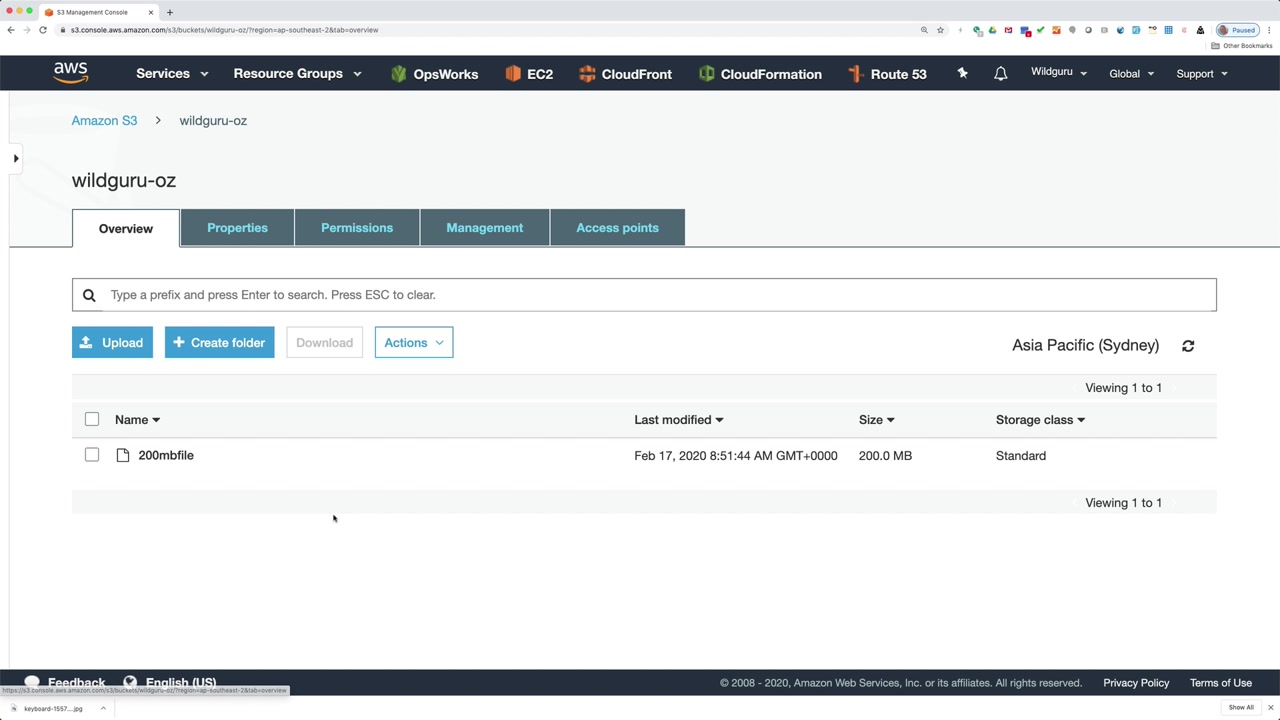Open the keyboard jpg download options chevron
This screenshot has height=720, width=1280.
coord(103,708)
